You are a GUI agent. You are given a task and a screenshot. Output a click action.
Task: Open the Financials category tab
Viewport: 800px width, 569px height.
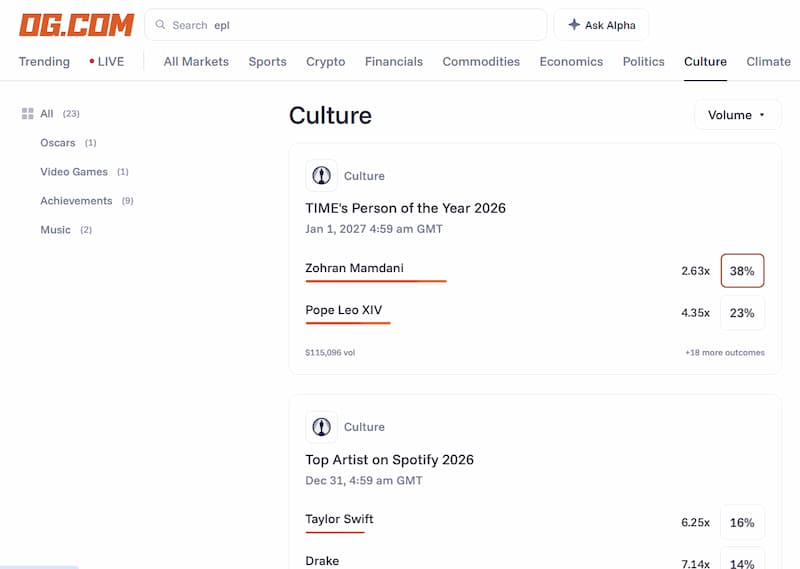click(394, 61)
